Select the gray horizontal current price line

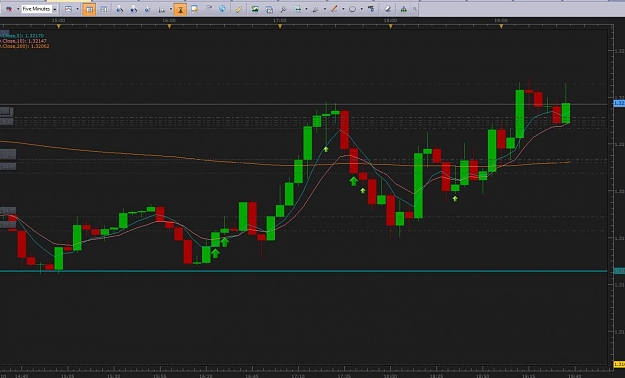(304, 104)
